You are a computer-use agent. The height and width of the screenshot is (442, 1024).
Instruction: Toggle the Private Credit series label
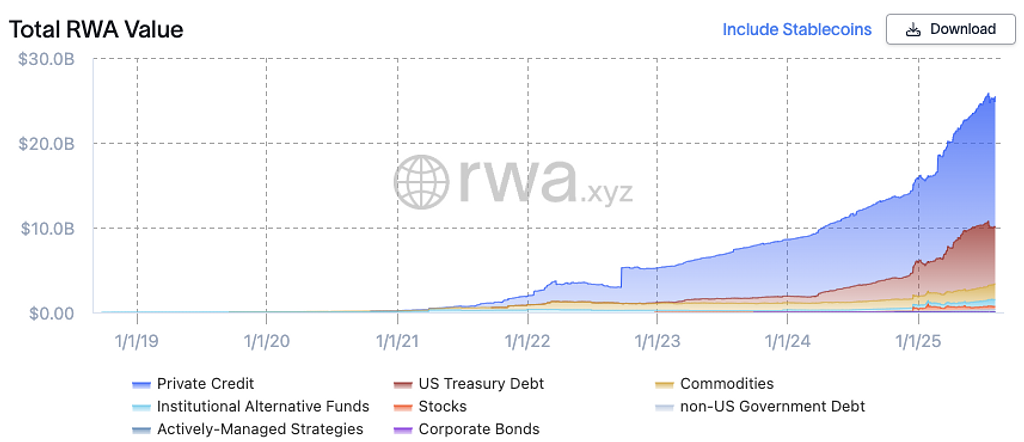click(205, 383)
